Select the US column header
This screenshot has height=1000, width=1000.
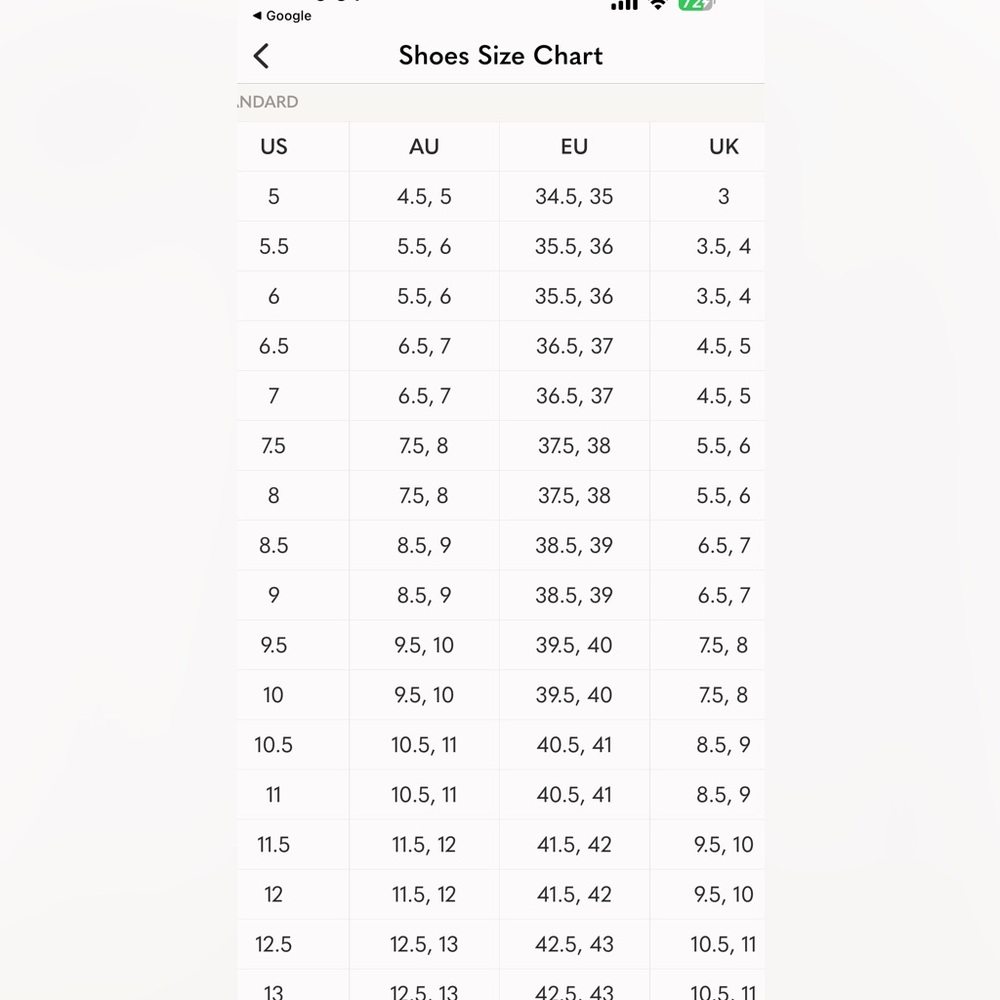(274, 147)
